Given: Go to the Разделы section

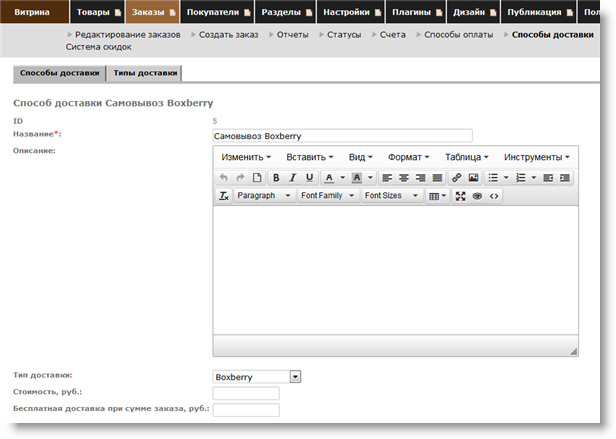Looking at the screenshot, I should 281,12.
